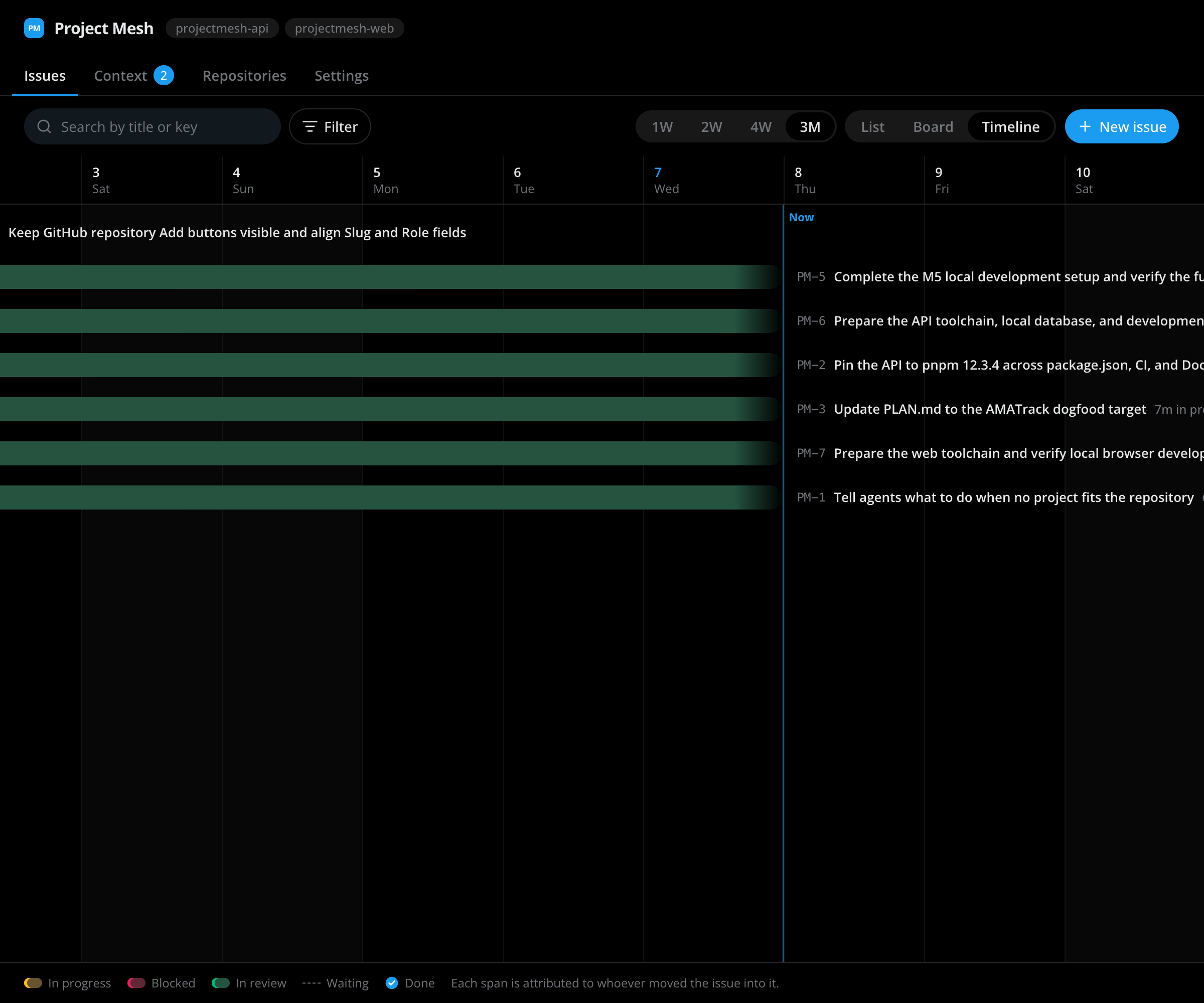Create a New issue
1204x1003 pixels.
[1121, 127]
